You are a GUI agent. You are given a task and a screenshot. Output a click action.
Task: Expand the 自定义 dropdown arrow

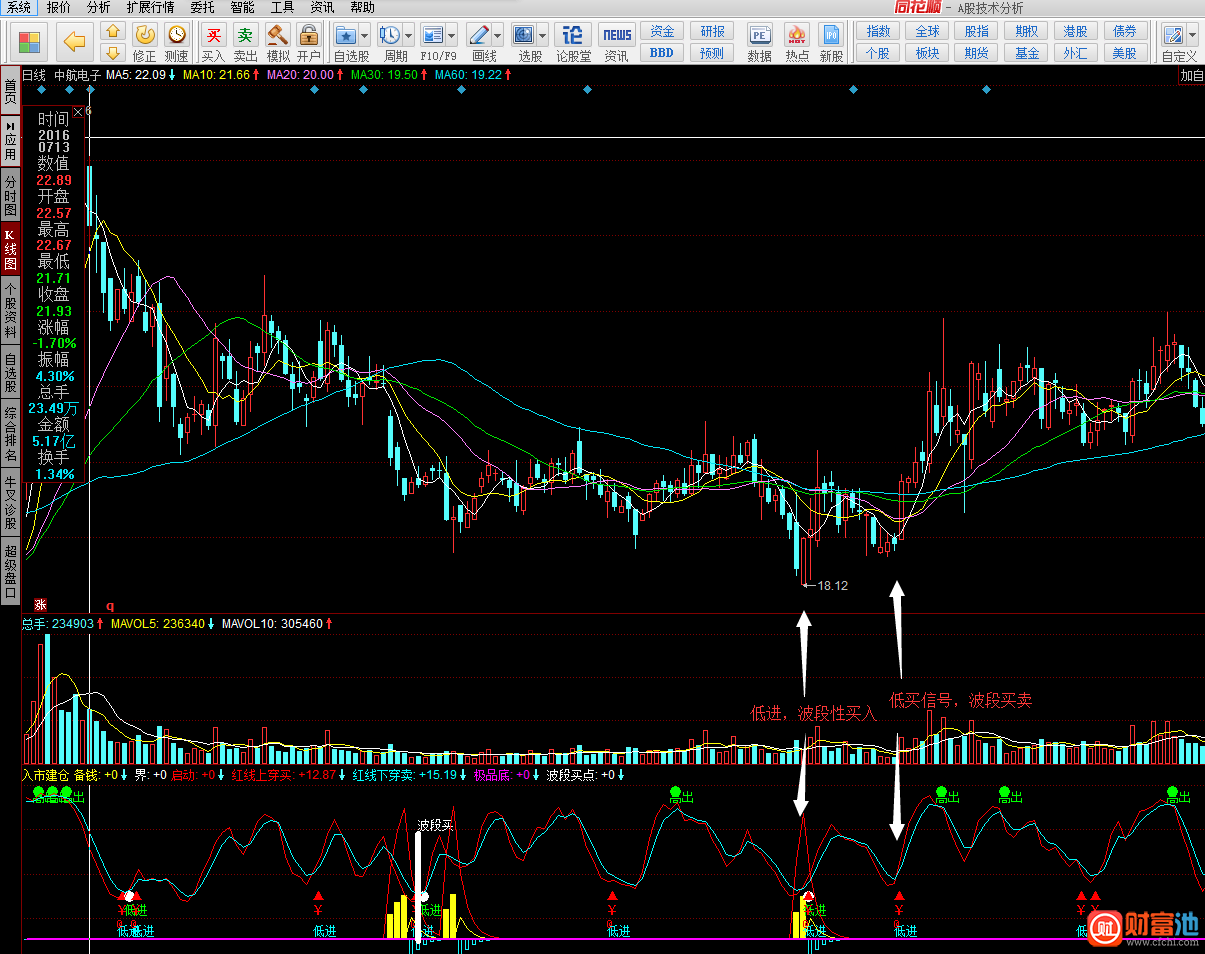1192,35
